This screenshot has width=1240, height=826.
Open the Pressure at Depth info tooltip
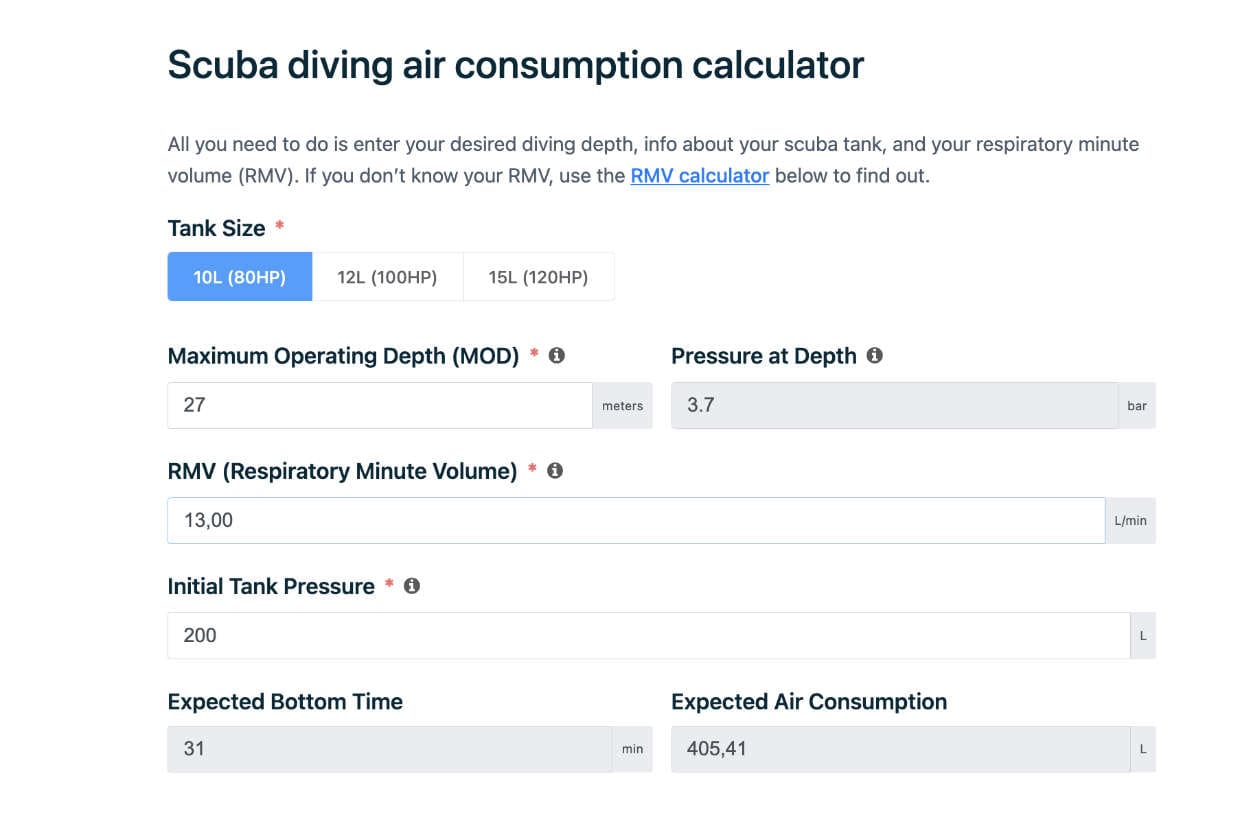873,355
